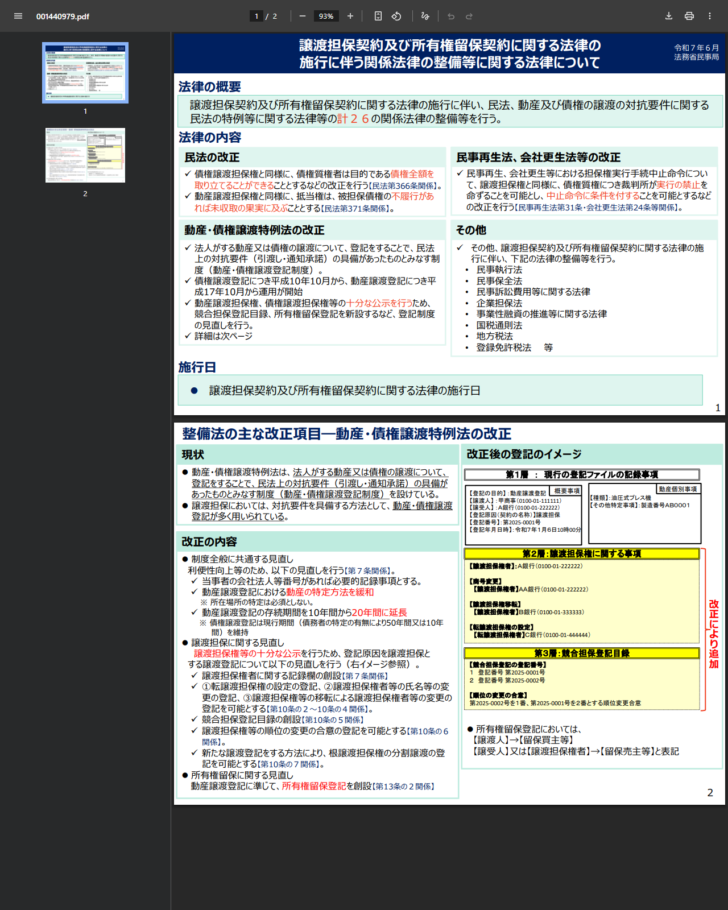Image resolution: width=728 pixels, height=910 pixels.
Task: Click the 施行日 heading
Action: [x=197, y=367]
